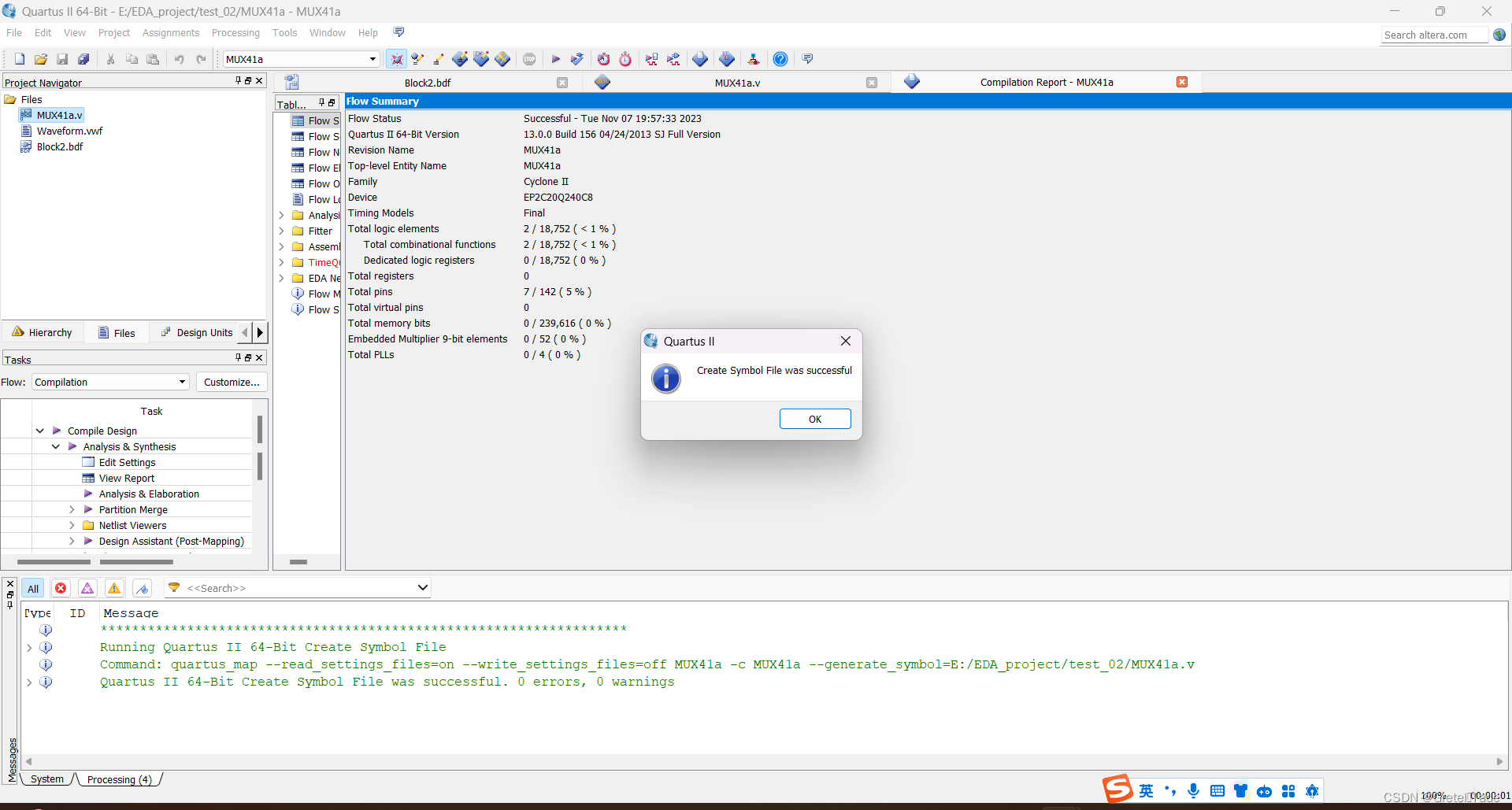The image size is (1512, 810).
Task: Expand the Partition Merge task
Action: pyautogui.click(x=72, y=509)
